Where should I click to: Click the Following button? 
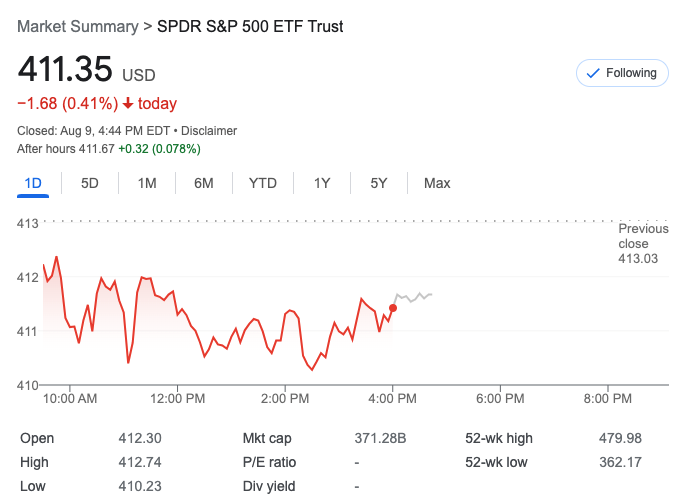click(622, 73)
